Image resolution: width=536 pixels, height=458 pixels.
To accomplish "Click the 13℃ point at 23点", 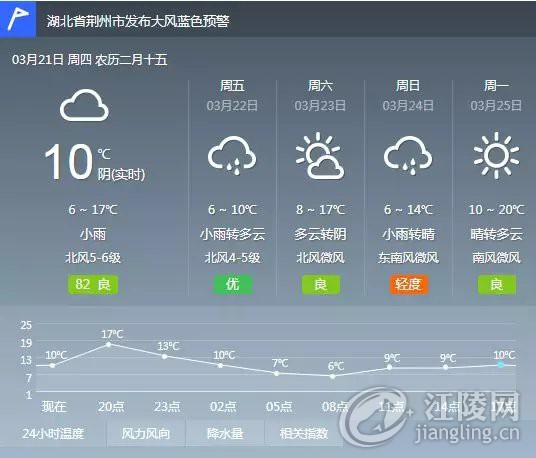I will click(164, 356).
